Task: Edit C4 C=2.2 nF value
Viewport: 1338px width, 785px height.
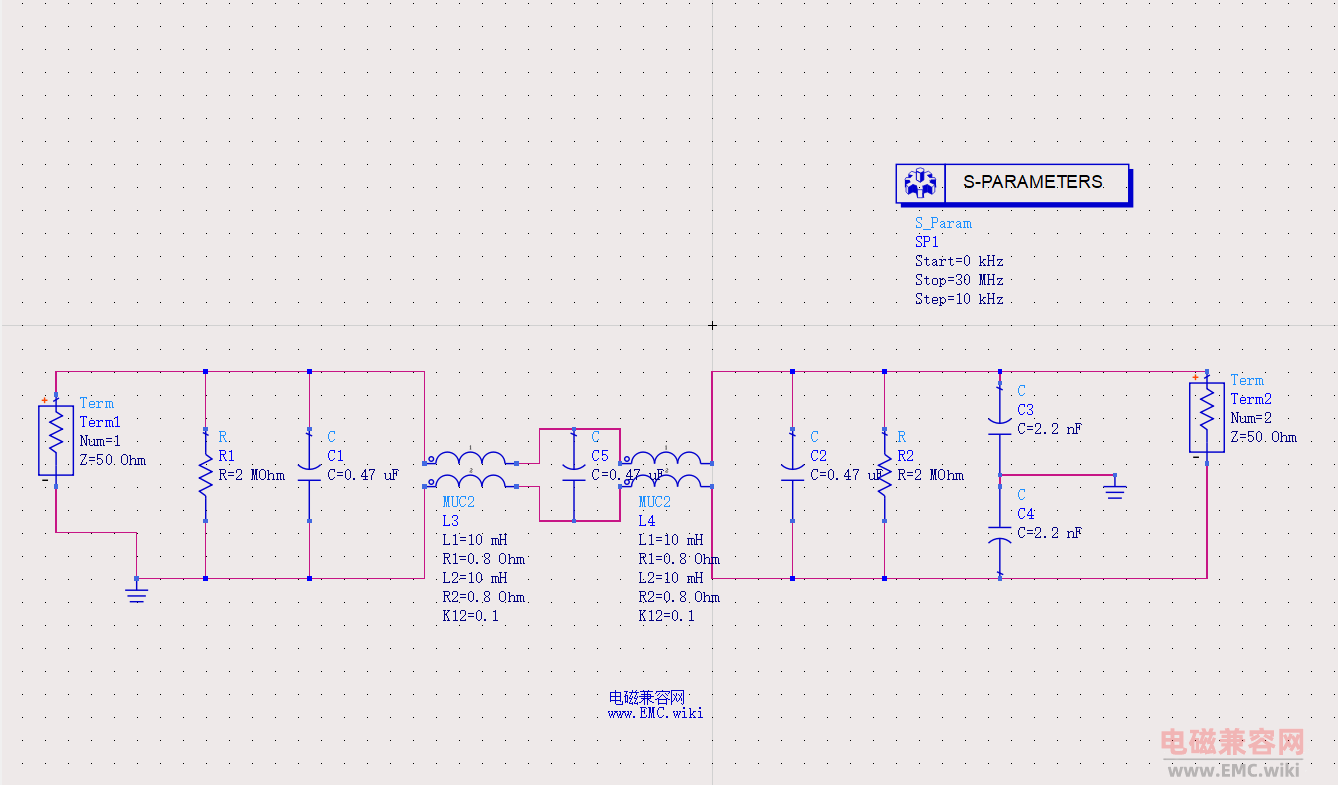Action: point(1049,533)
